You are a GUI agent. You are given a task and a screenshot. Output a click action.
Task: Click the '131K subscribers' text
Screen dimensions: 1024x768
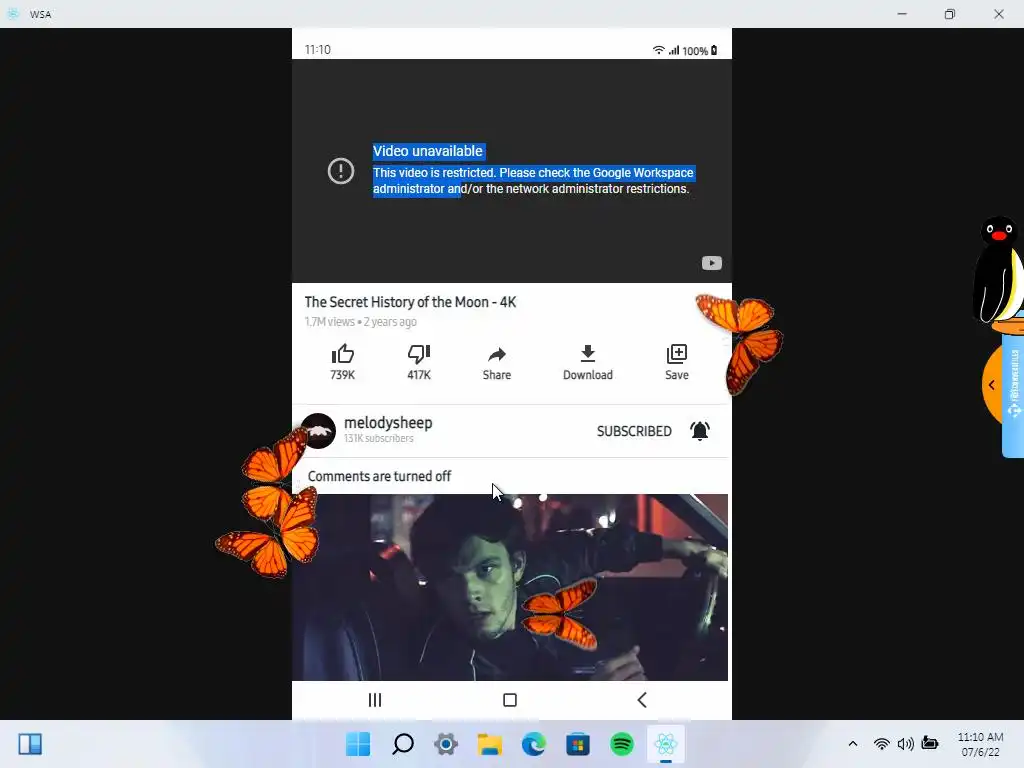(379, 438)
